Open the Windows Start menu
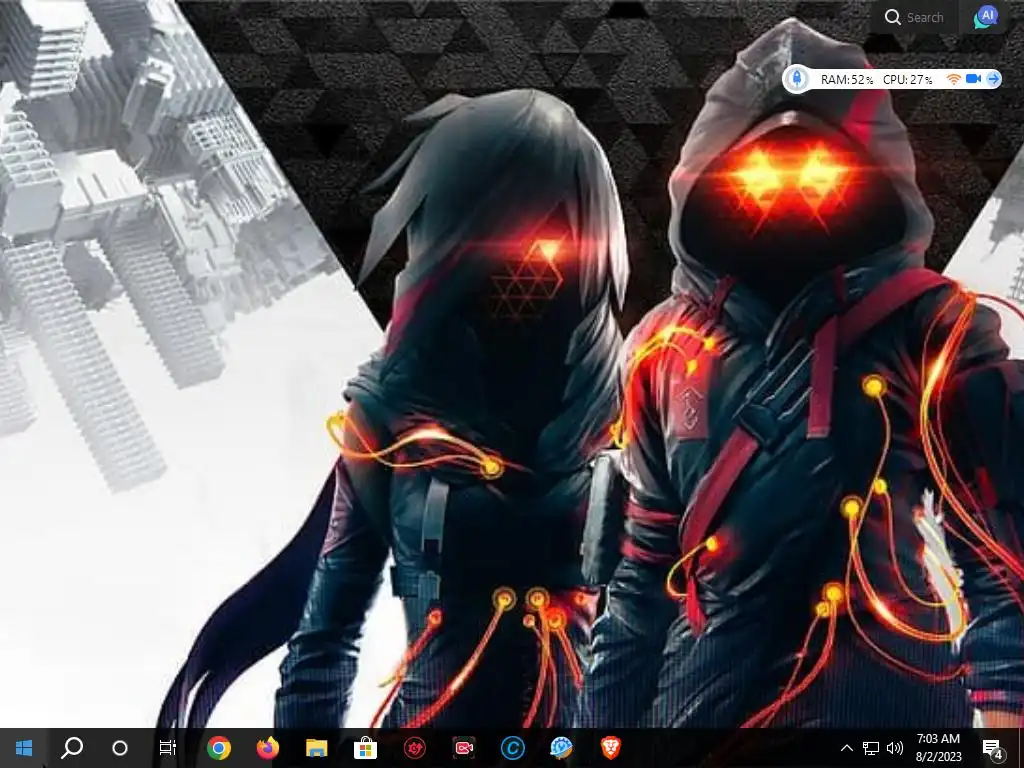 [24, 748]
